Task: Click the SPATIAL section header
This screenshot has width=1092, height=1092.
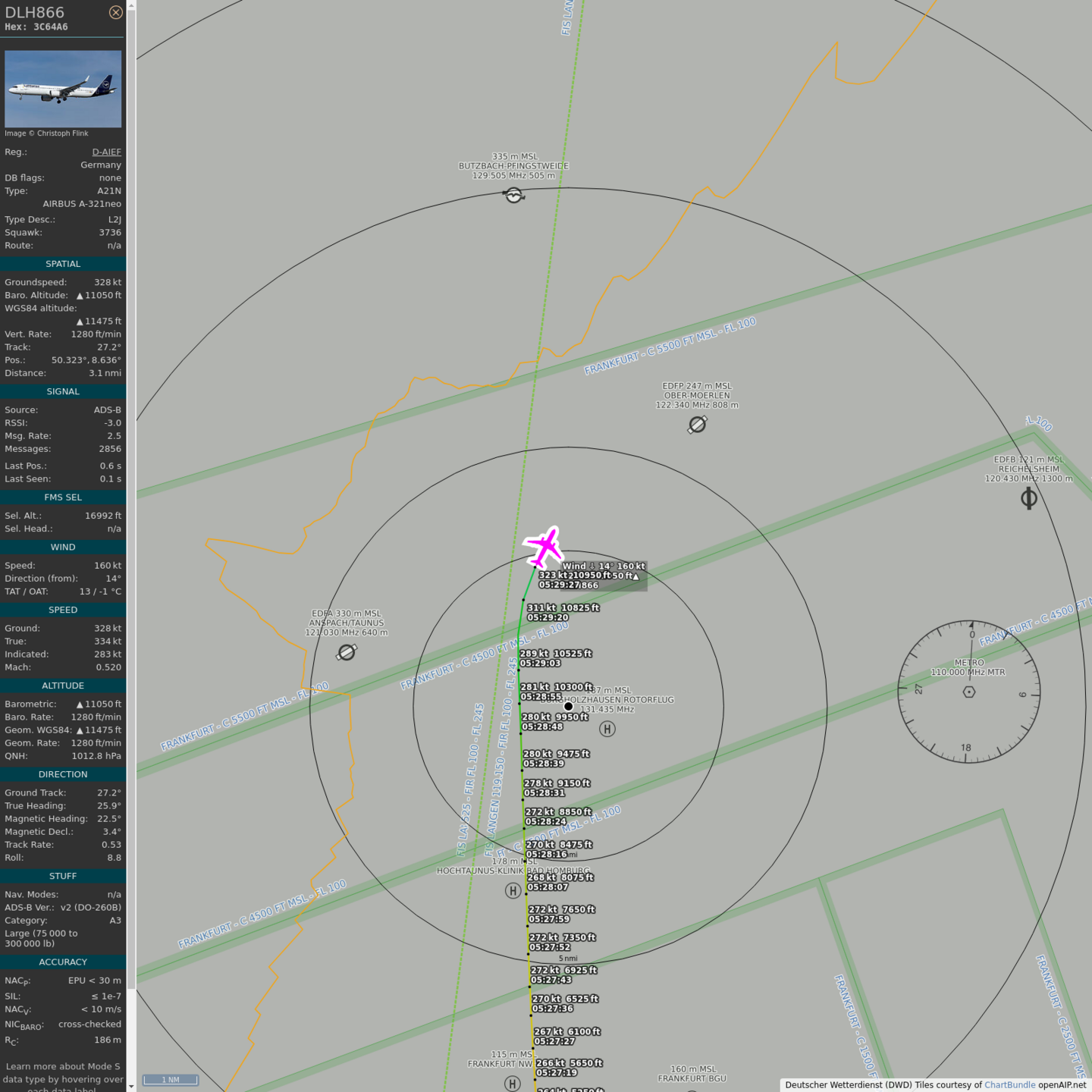Action: coord(63,264)
